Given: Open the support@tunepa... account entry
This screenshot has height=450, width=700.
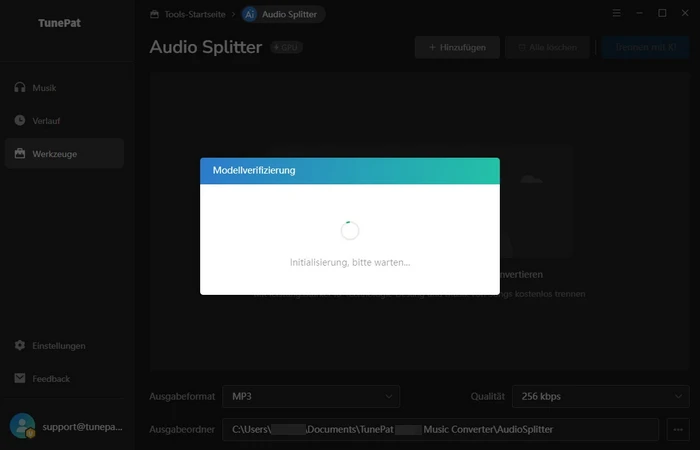Looking at the screenshot, I should tap(82, 427).
